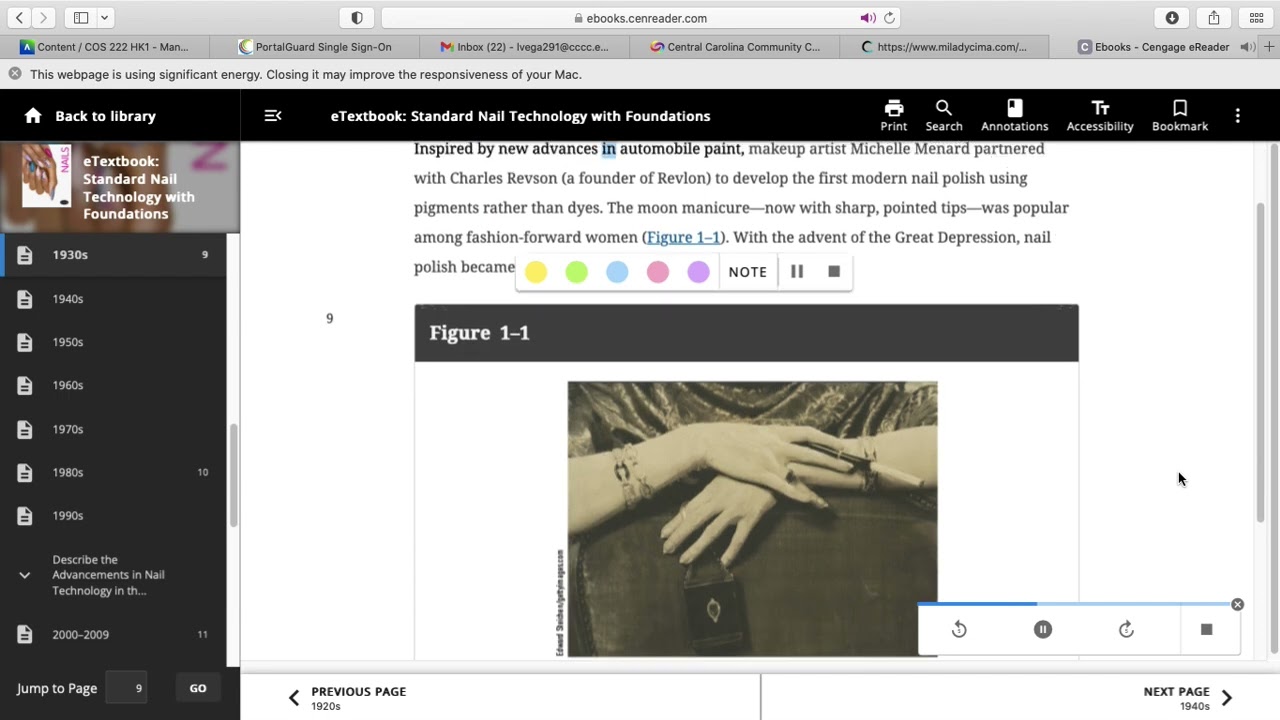Choose blue highlight color

click(617, 272)
